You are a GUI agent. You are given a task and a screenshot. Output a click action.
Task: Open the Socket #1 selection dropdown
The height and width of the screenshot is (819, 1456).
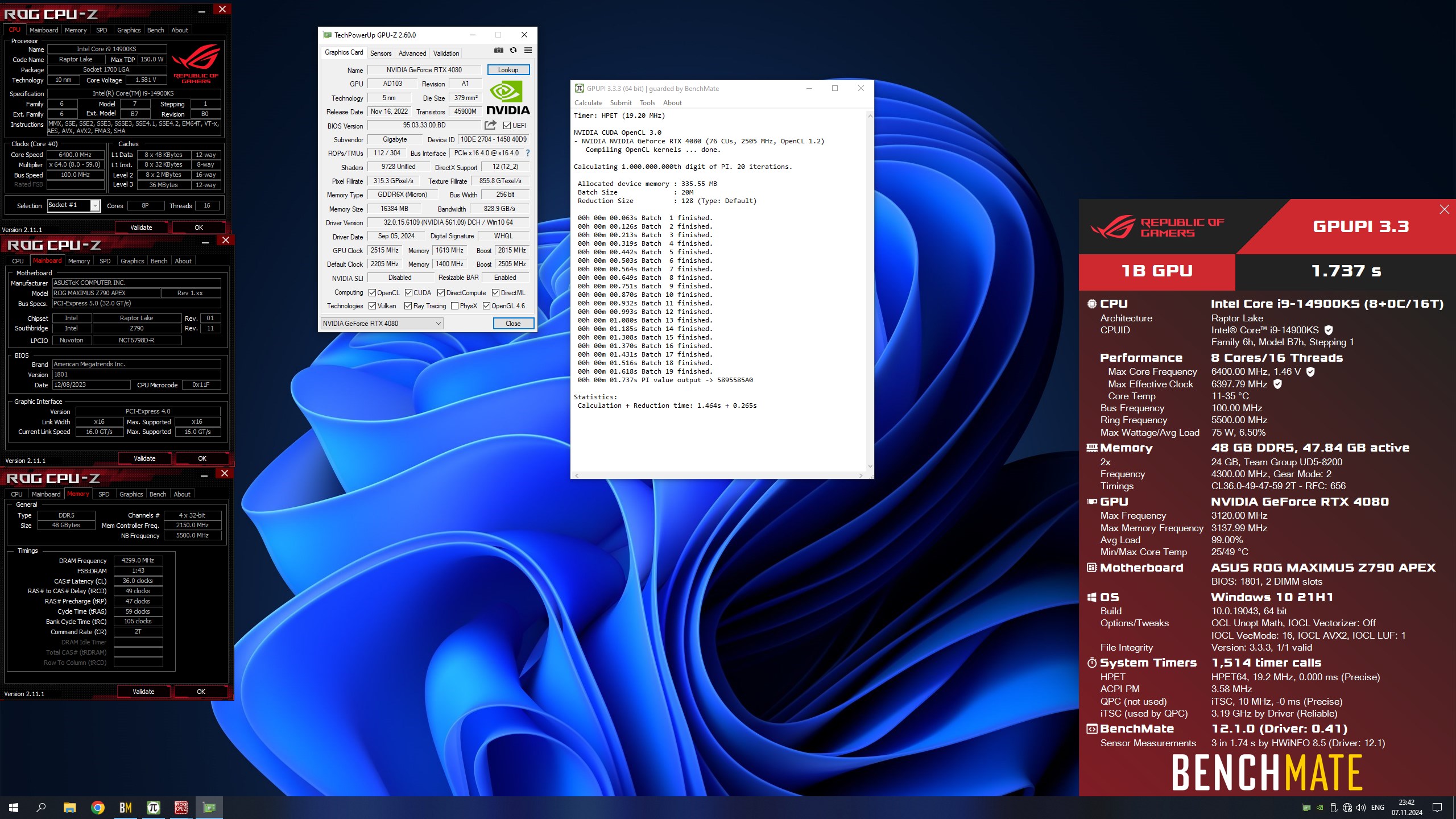74,205
